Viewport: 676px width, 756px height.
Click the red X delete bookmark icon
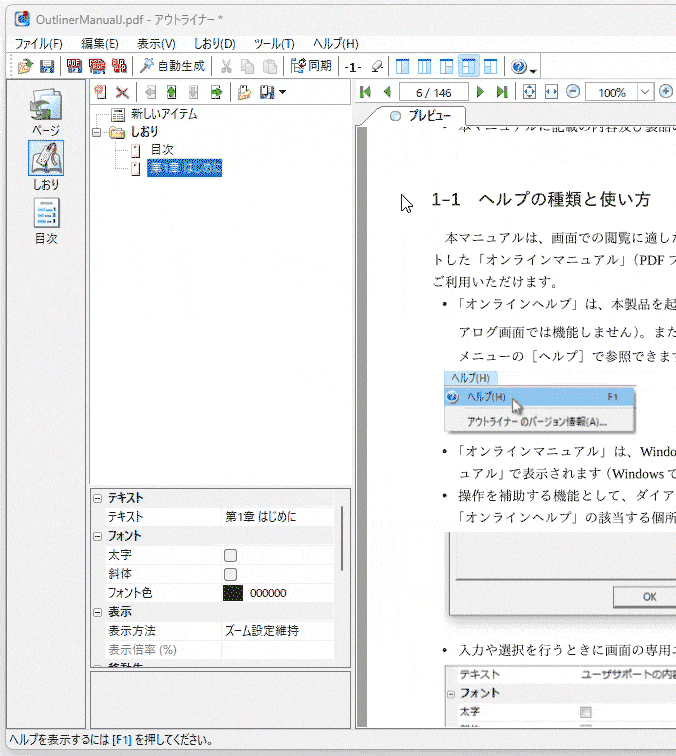121,93
